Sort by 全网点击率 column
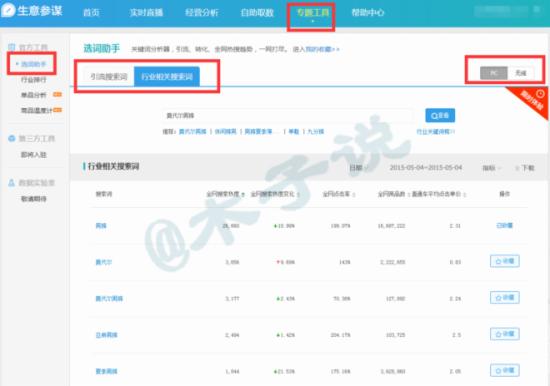The height and width of the screenshot is (386, 550). 338,194
